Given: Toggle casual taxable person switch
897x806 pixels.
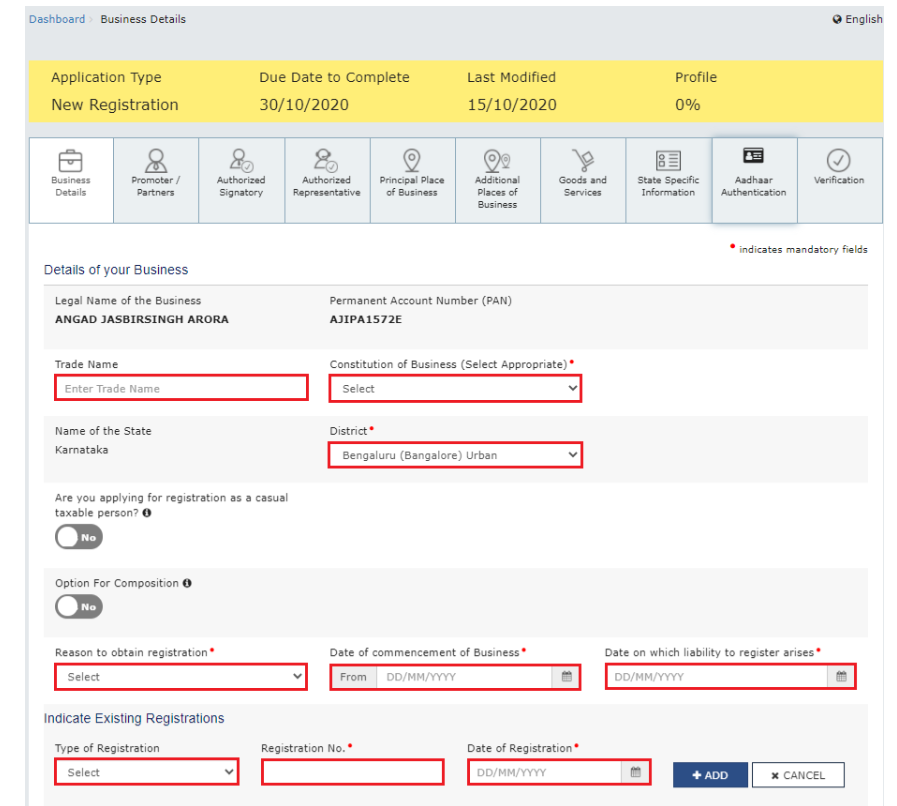Looking at the screenshot, I should (x=79, y=537).
